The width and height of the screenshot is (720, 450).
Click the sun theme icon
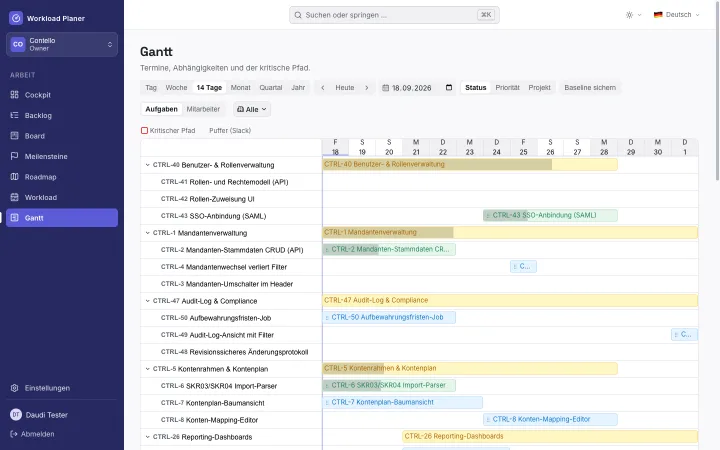[630, 15]
